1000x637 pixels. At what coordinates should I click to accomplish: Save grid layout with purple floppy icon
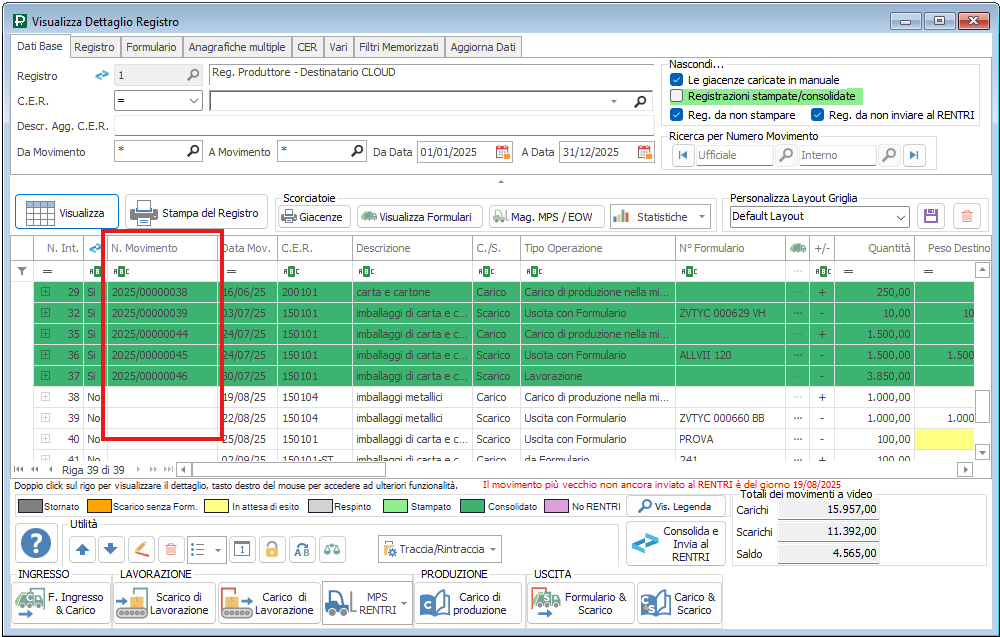pyautogui.click(x=931, y=216)
